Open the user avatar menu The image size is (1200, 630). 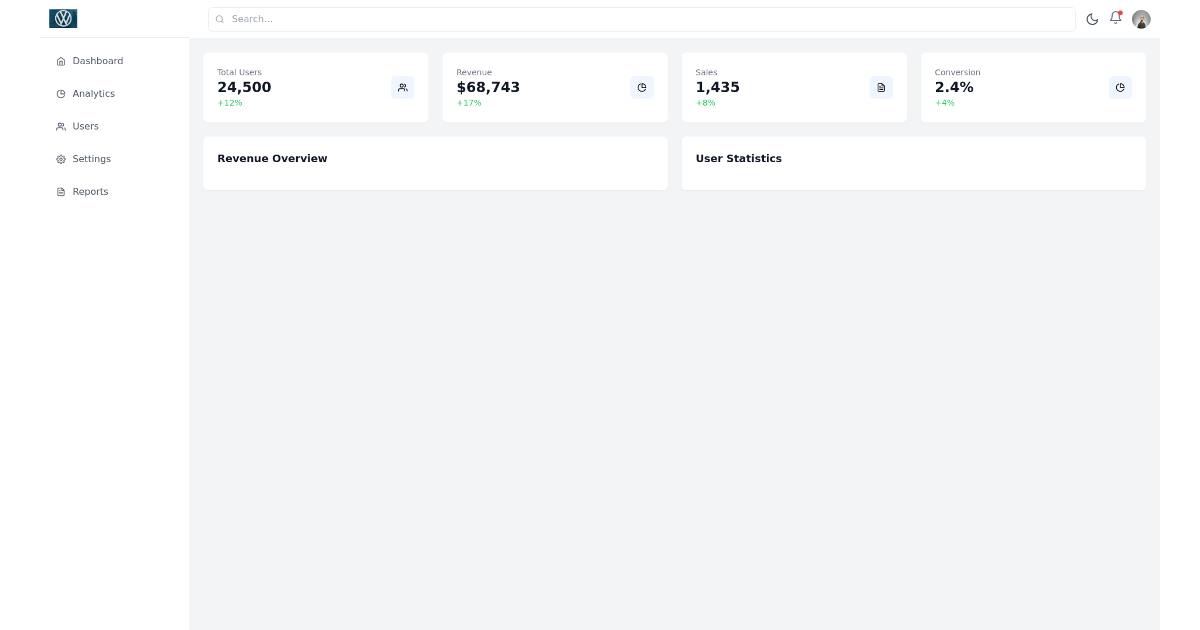(1141, 19)
